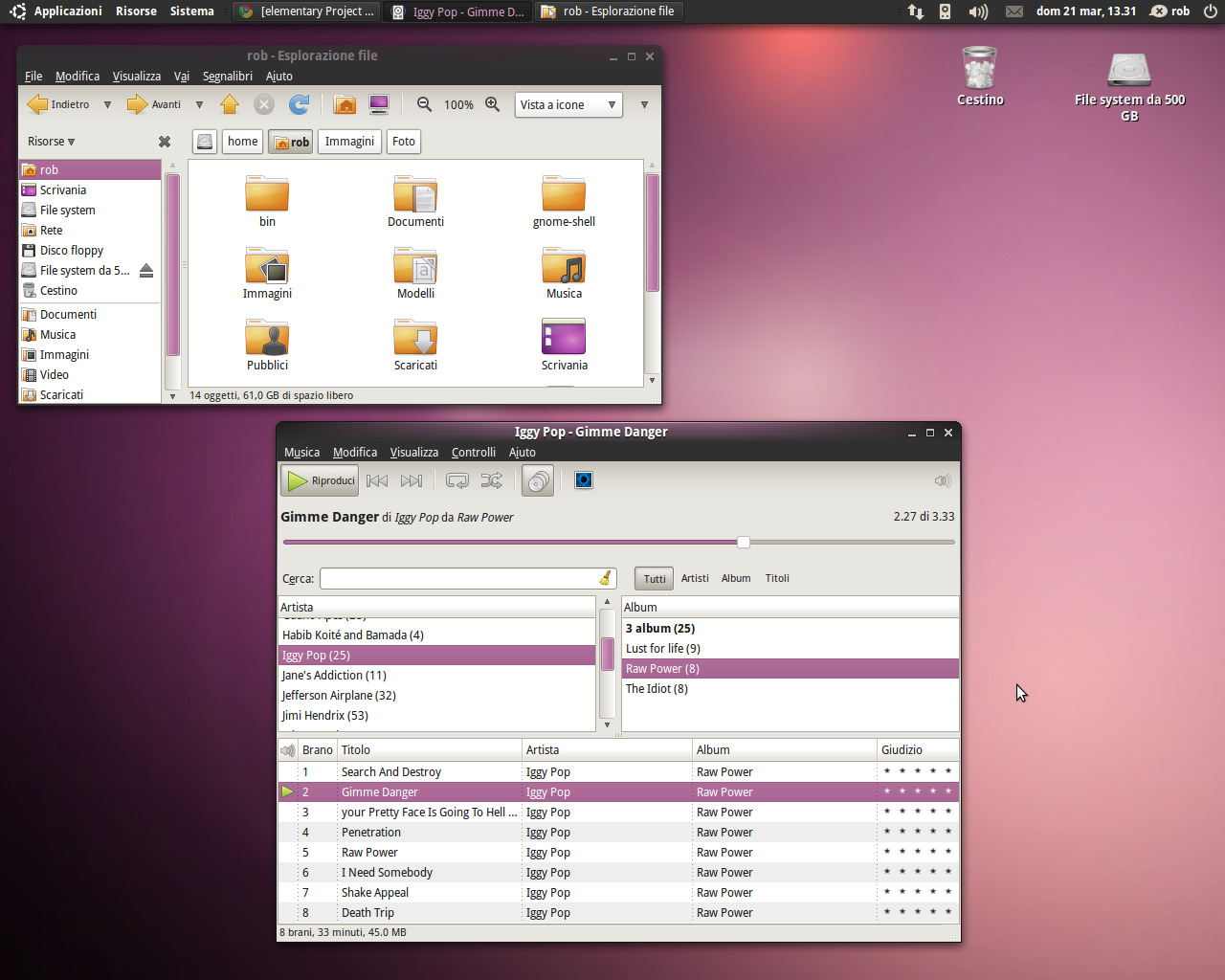The height and width of the screenshot is (980, 1225).
Task: Click the computer icon in file browser toolbar
Action: (x=379, y=104)
